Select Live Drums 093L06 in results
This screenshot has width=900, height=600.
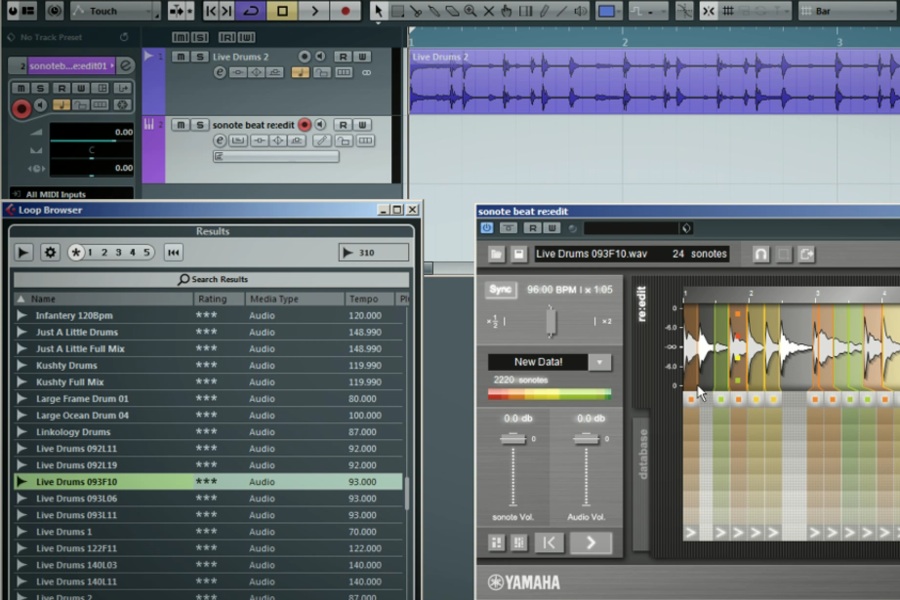(x=208, y=498)
